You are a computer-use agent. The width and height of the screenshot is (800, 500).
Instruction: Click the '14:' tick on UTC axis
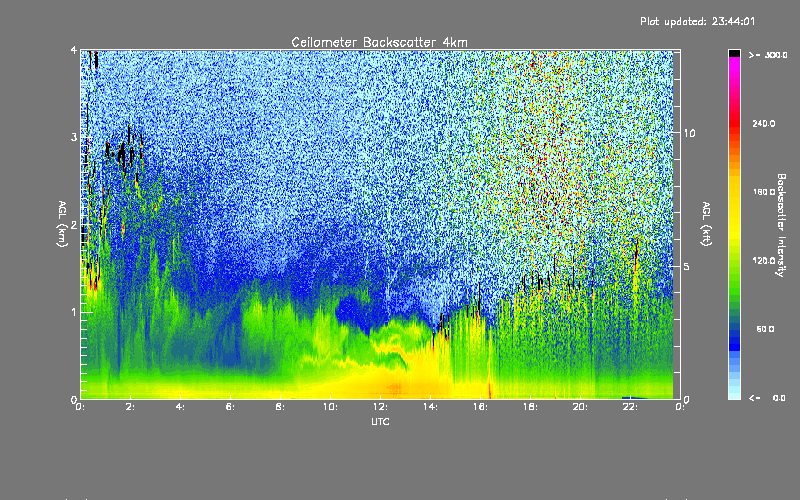click(430, 407)
